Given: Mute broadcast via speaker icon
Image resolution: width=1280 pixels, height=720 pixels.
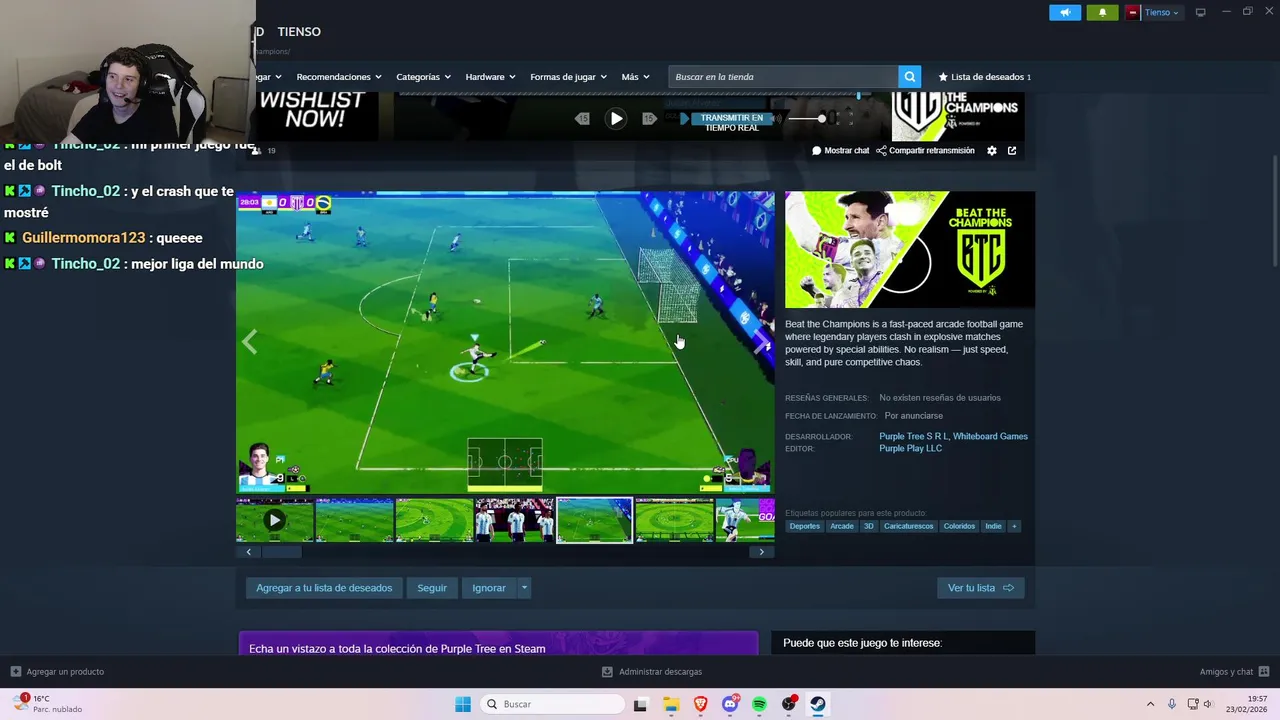Looking at the screenshot, I should [777, 119].
